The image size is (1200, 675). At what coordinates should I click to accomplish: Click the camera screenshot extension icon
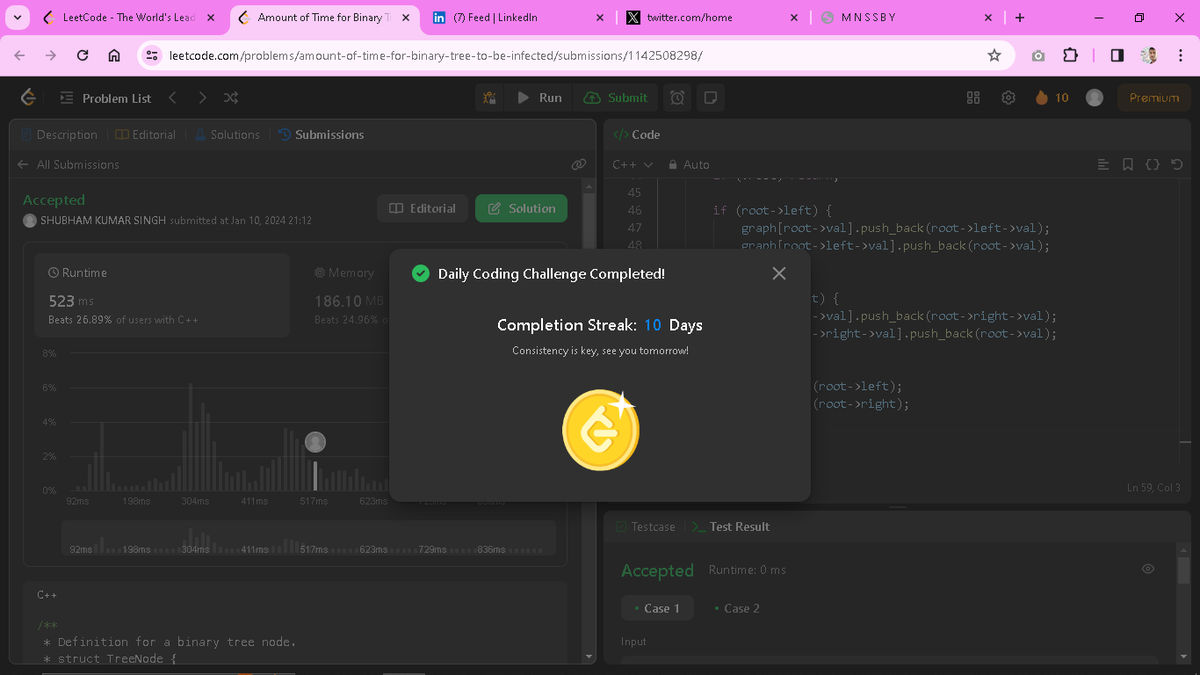coord(1038,56)
